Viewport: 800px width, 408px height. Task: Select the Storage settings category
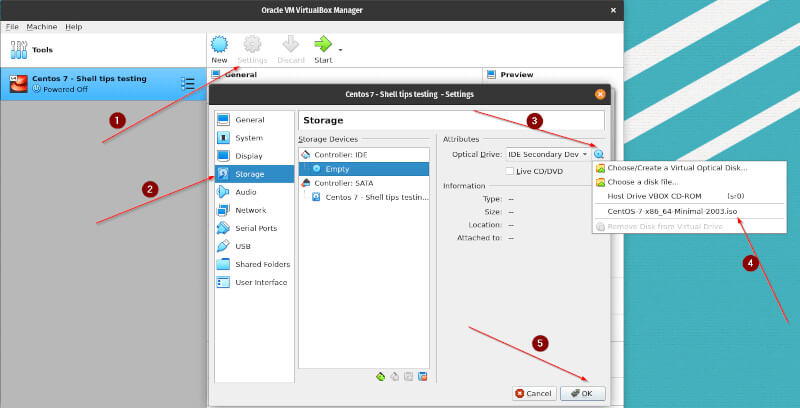(x=254, y=174)
